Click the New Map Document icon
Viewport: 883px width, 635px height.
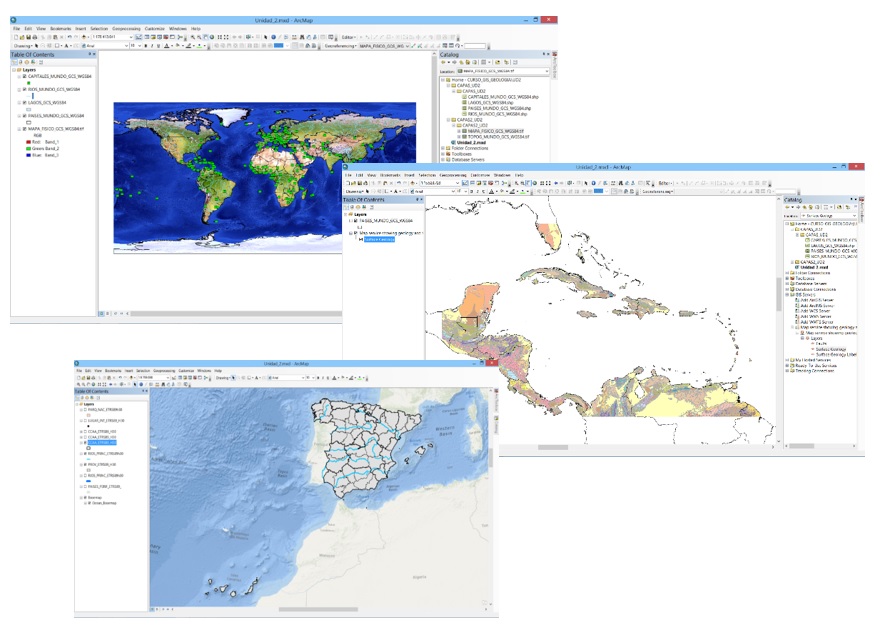[x=16, y=37]
